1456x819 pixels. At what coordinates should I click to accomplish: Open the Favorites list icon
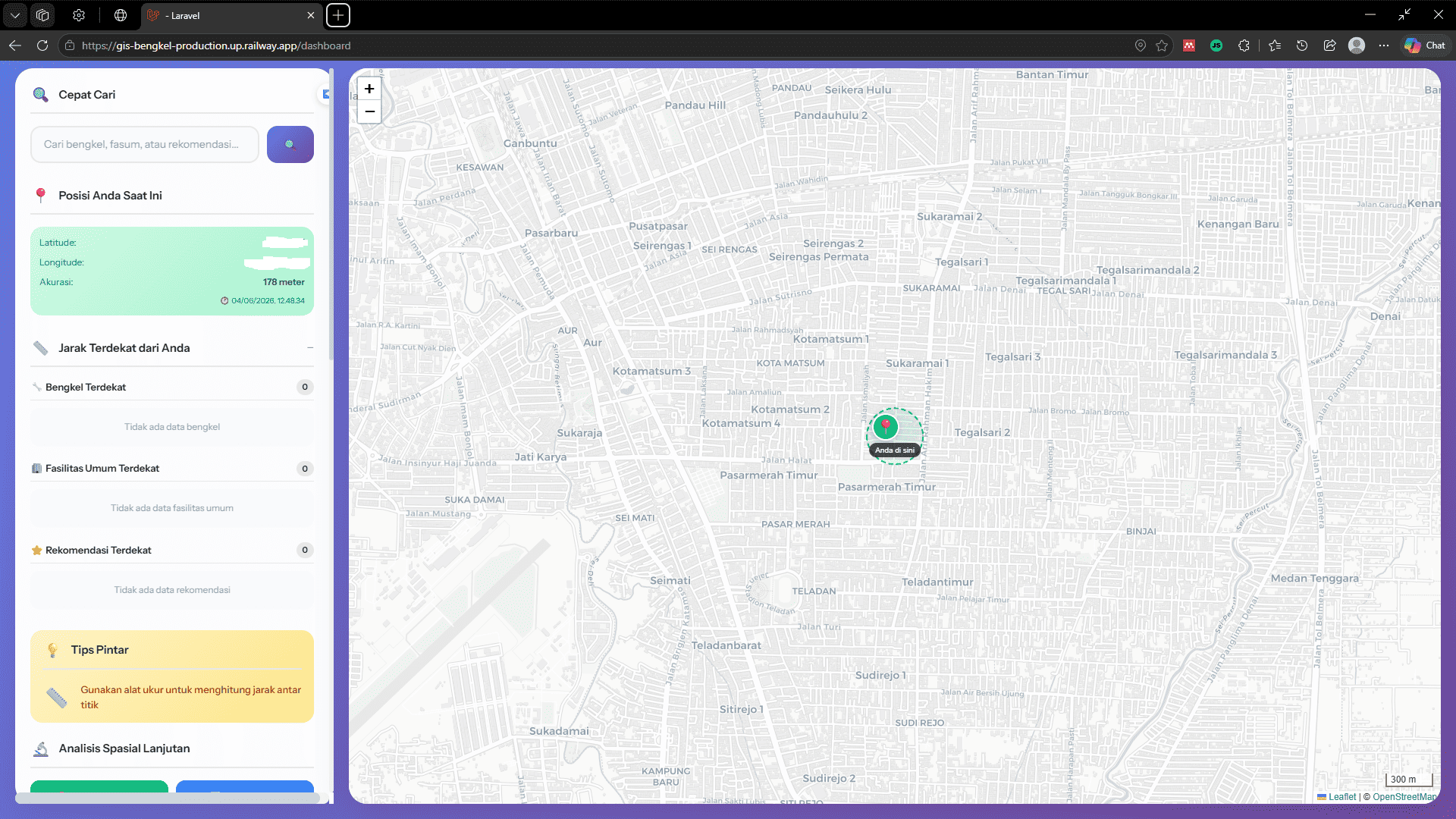pyautogui.click(x=1275, y=45)
